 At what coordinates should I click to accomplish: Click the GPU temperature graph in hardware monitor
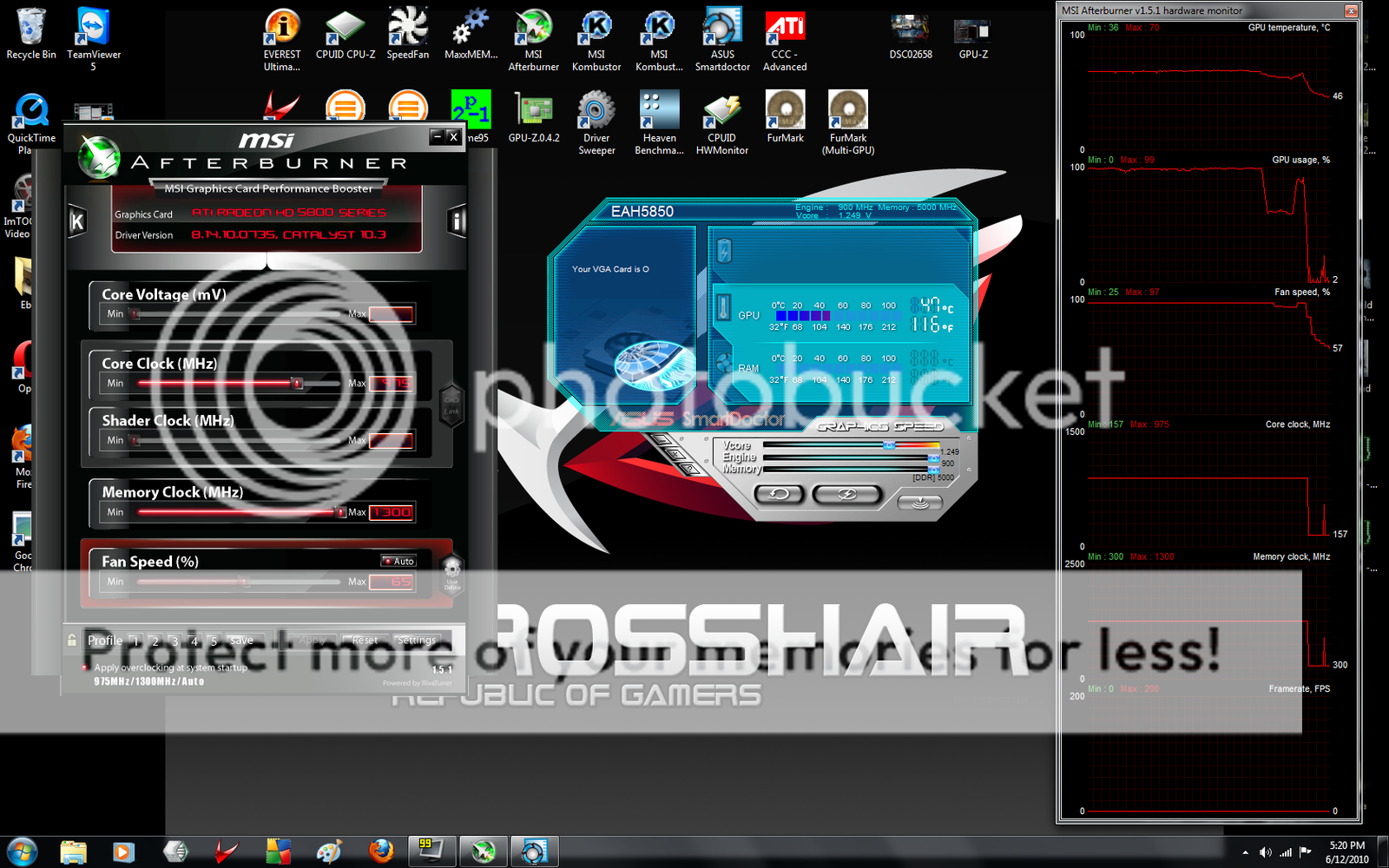point(1210,92)
